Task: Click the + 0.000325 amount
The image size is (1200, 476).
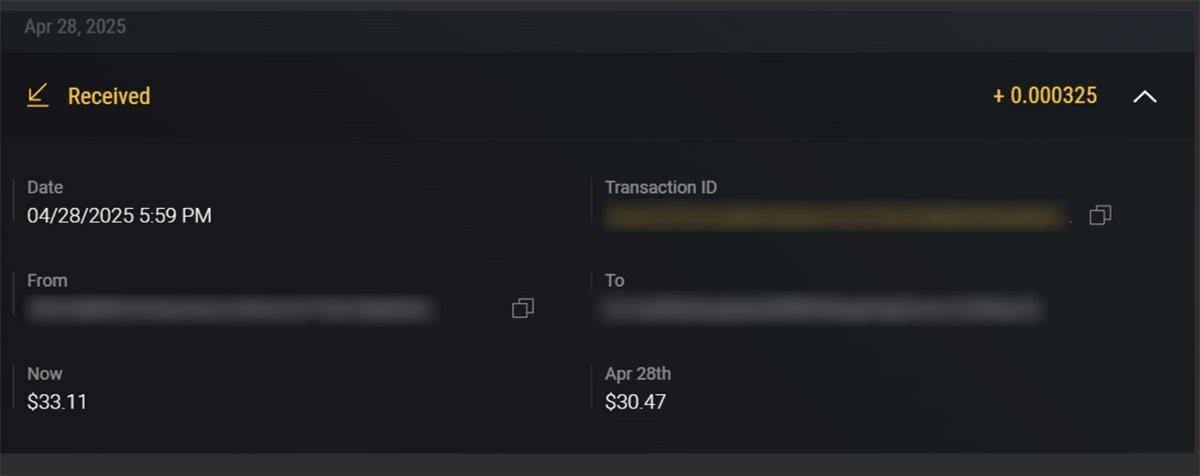Action: [x=1044, y=96]
